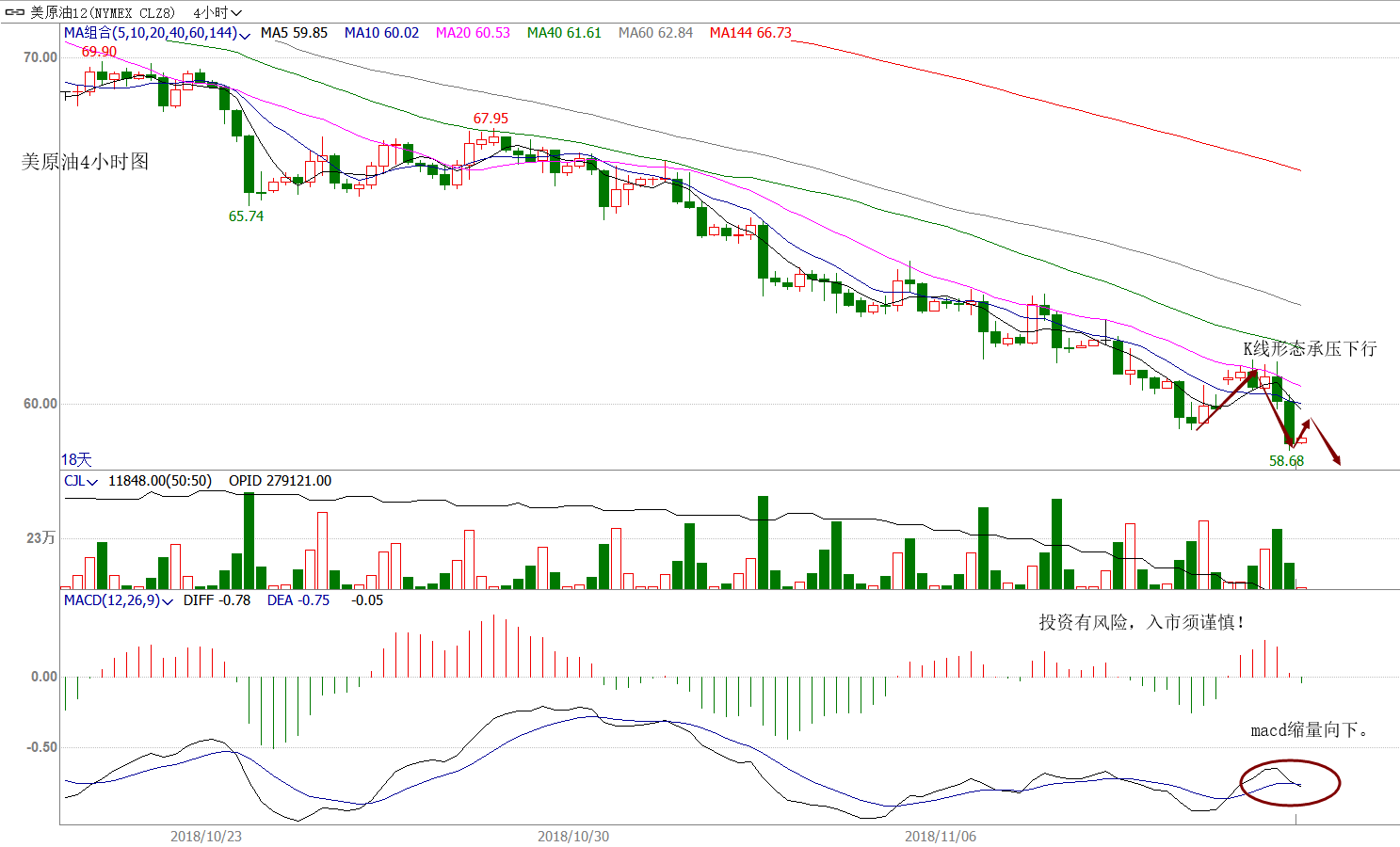The width and height of the screenshot is (1400, 847).
Task: Click the 18天 range label
Action: tap(76, 459)
